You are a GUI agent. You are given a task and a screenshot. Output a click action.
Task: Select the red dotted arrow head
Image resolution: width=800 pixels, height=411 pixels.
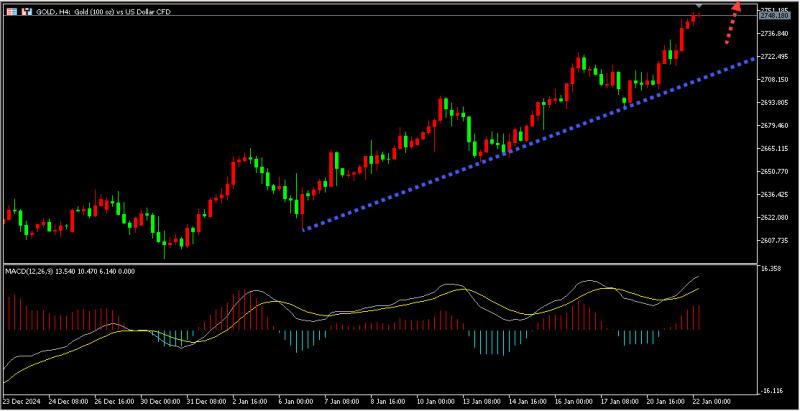[738, 7]
